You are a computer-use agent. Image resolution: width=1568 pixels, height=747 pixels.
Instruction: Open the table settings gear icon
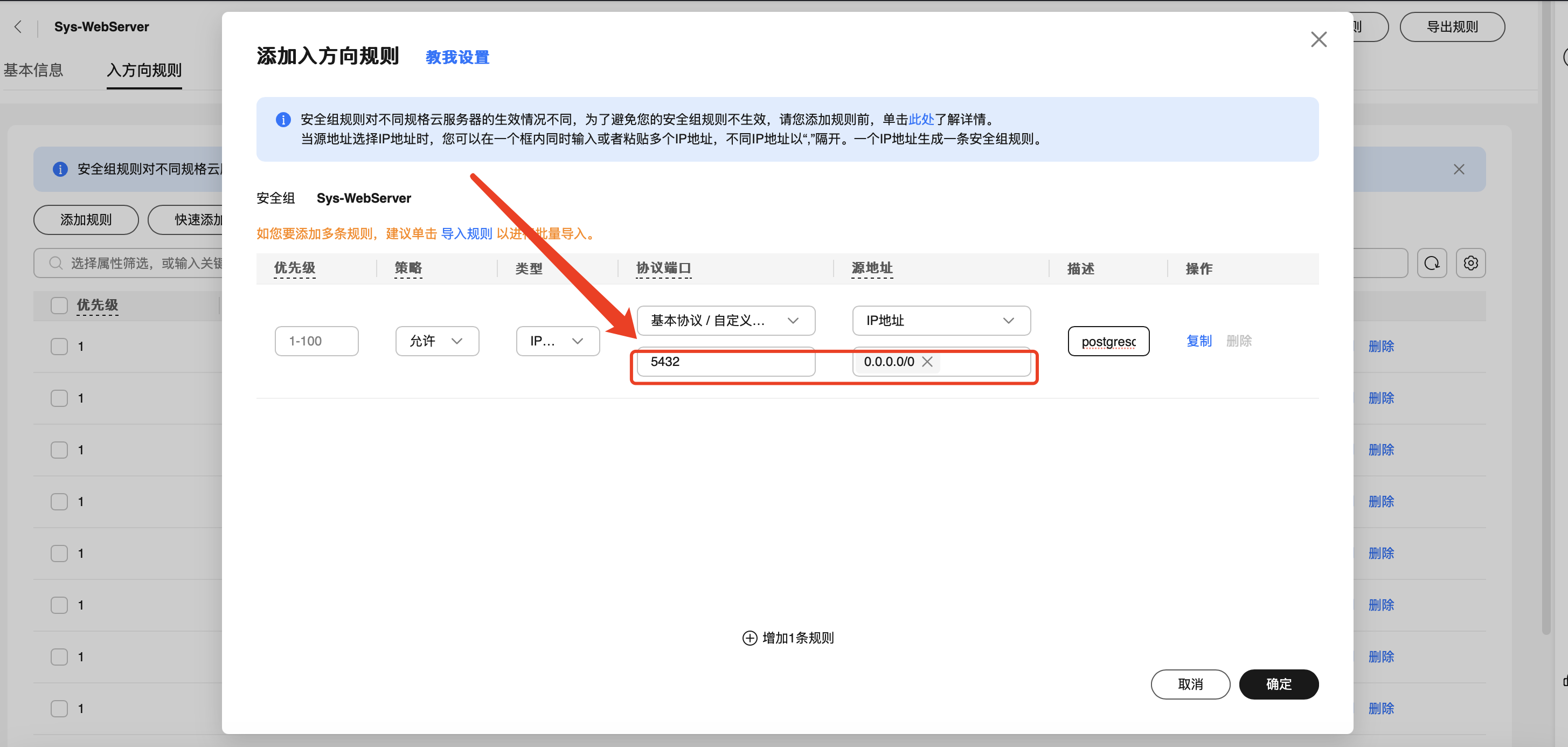click(x=1470, y=263)
